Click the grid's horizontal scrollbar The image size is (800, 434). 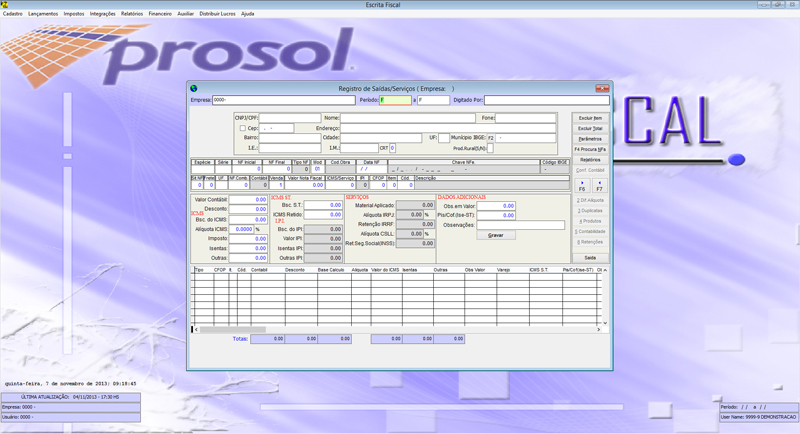point(398,329)
